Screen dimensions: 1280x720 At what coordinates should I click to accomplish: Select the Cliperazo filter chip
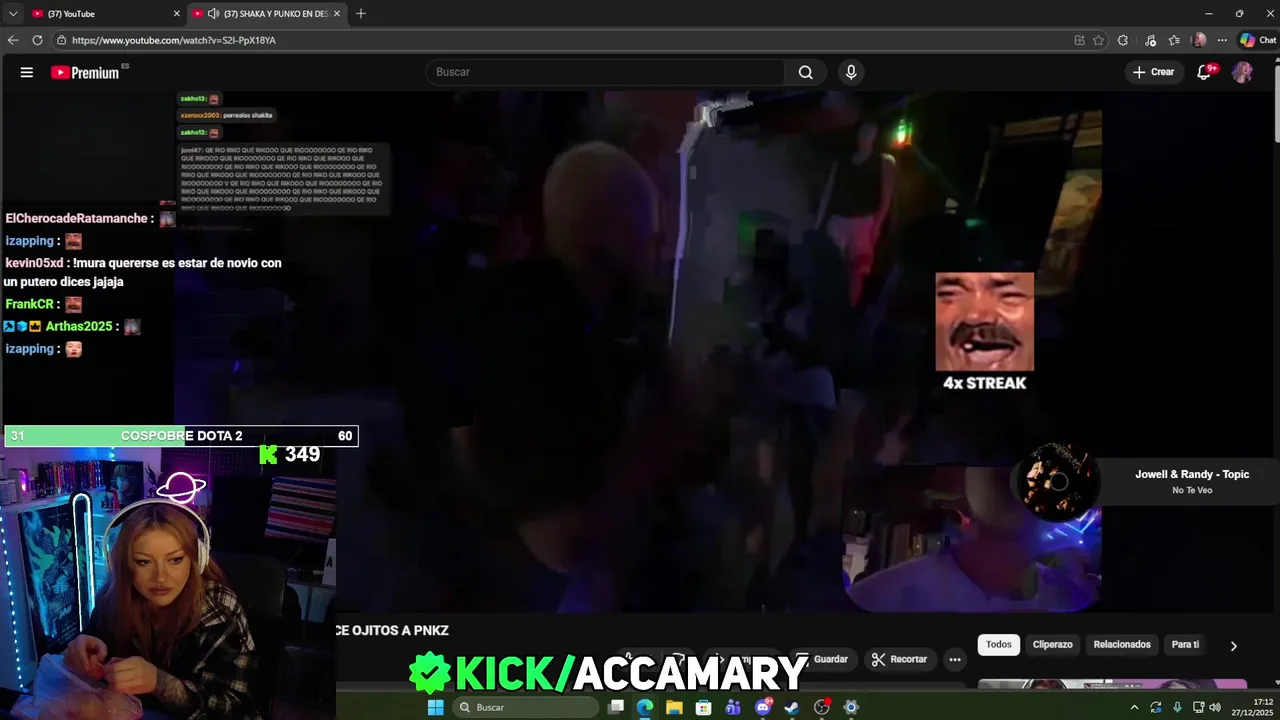(x=1052, y=644)
